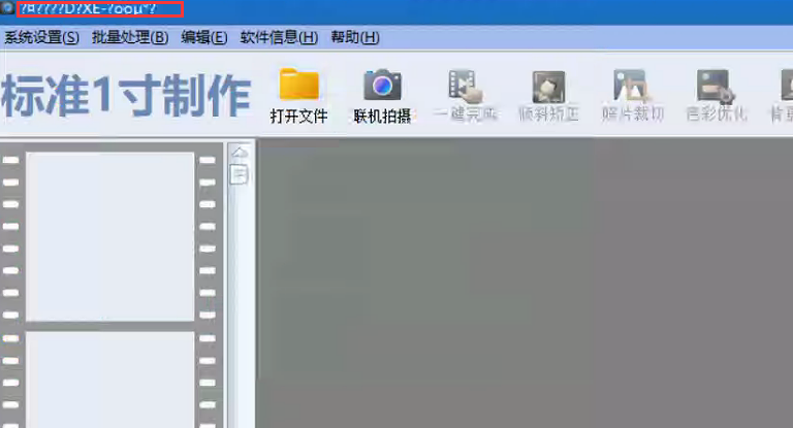Open the 编辑(E) menu

point(204,37)
